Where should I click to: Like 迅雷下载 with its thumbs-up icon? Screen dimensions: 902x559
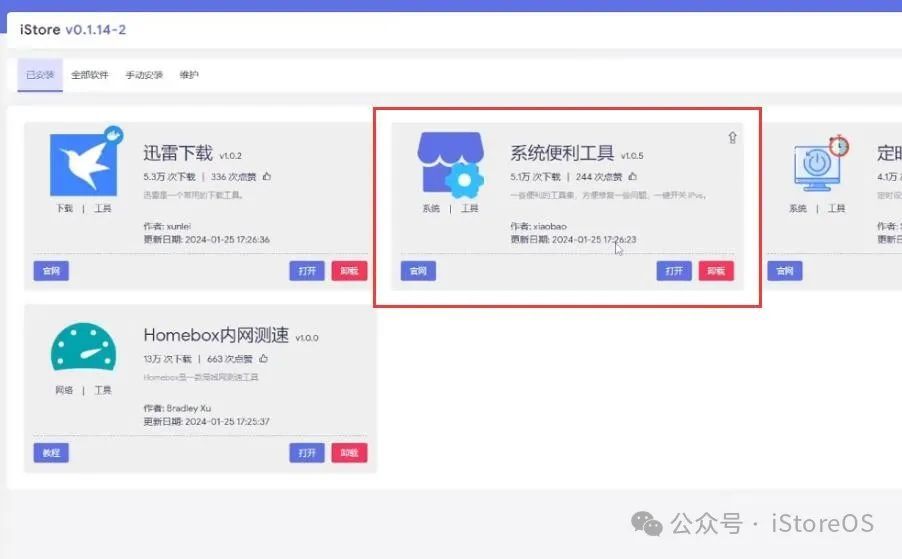coord(267,177)
